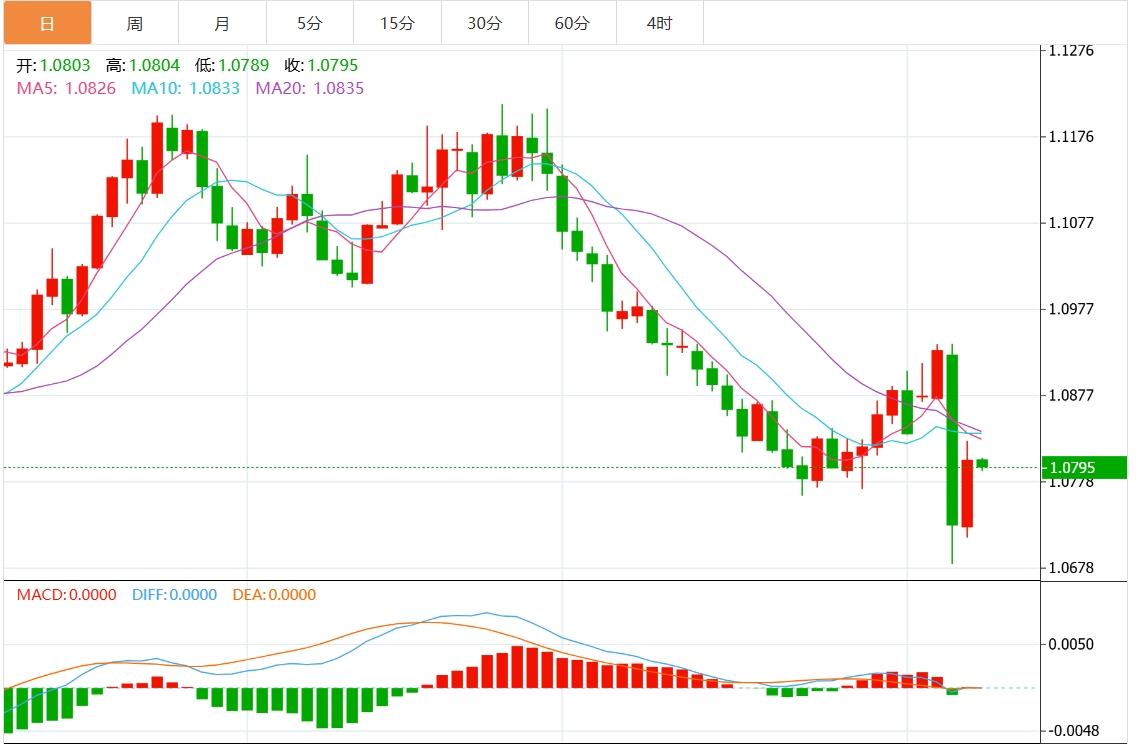Click the green 1.0795 current price tag
1139x744 pixels.
point(1075,467)
